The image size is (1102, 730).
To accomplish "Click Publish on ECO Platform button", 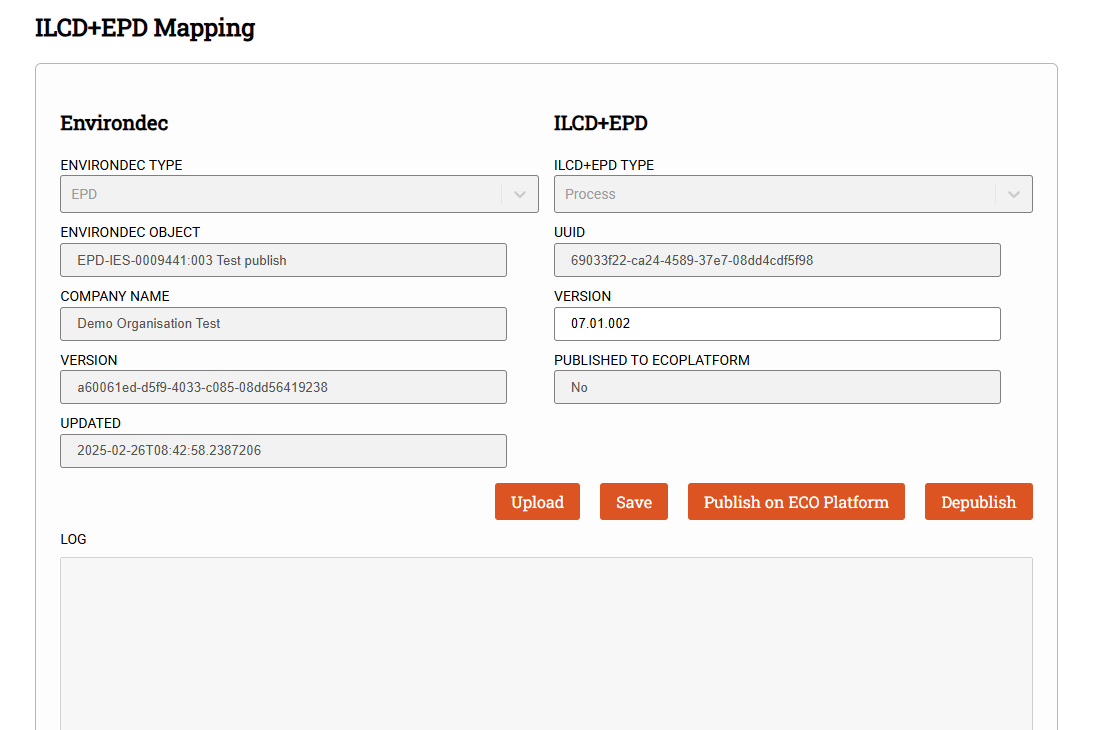I will coord(796,502).
